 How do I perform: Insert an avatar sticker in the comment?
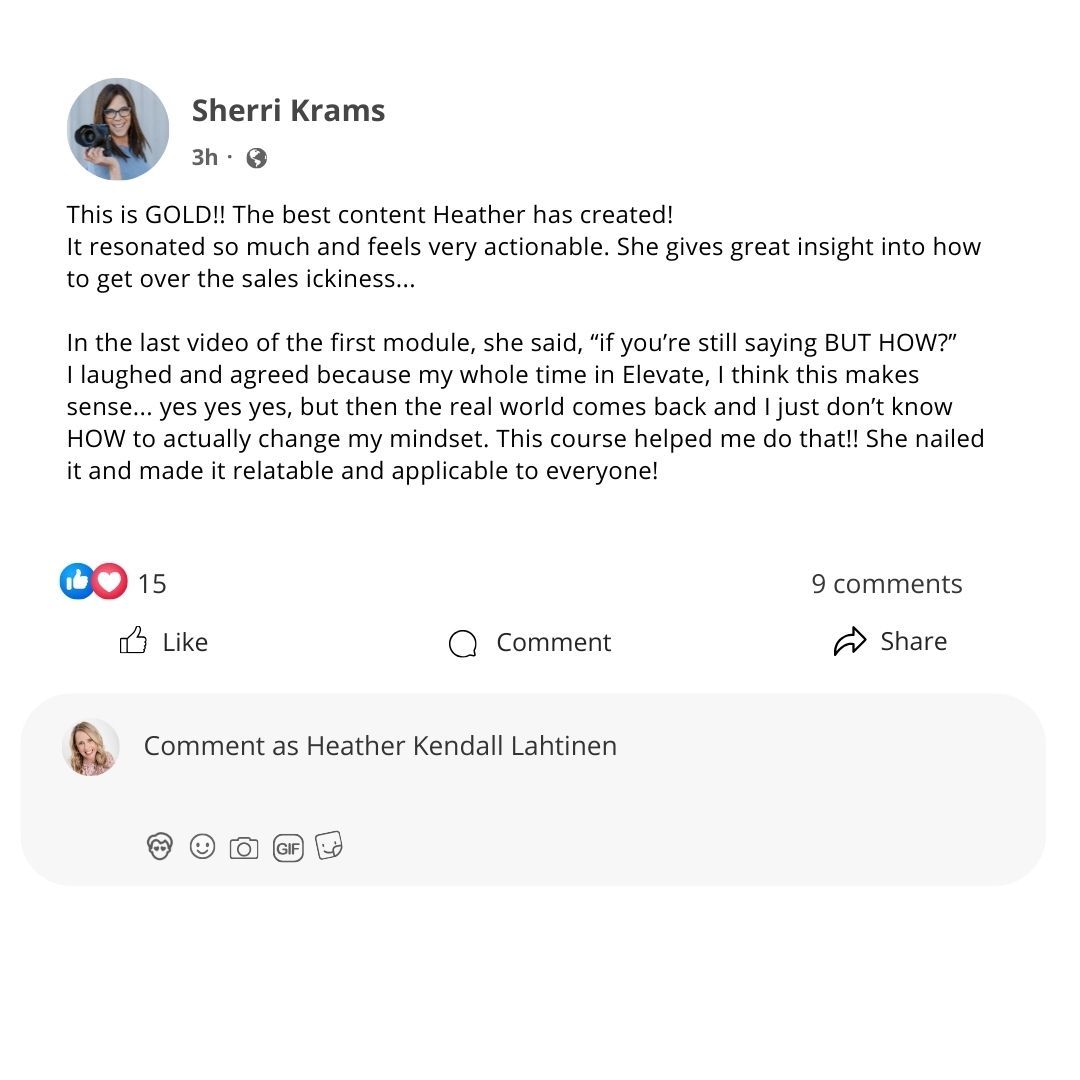pyautogui.click(x=160, y=848)
